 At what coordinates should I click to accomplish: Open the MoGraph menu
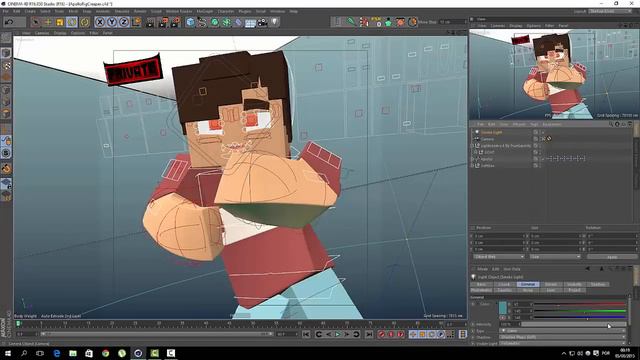pyautogui.click(x=205, y=11)
